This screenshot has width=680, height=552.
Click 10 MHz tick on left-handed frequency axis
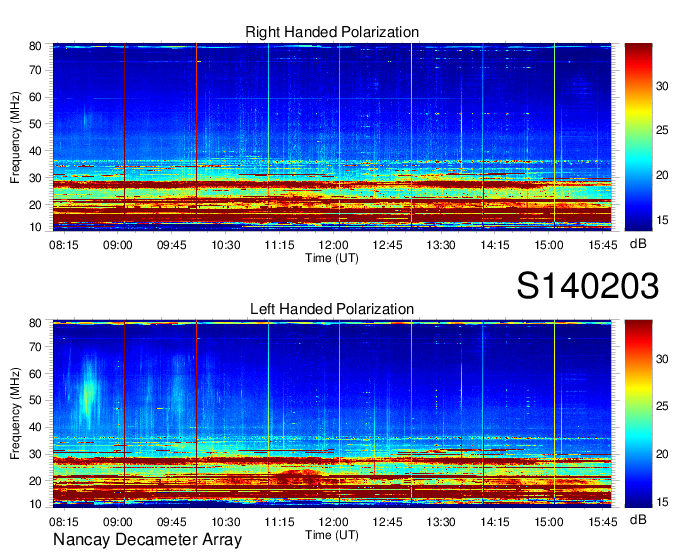click(x=35, y=504)
